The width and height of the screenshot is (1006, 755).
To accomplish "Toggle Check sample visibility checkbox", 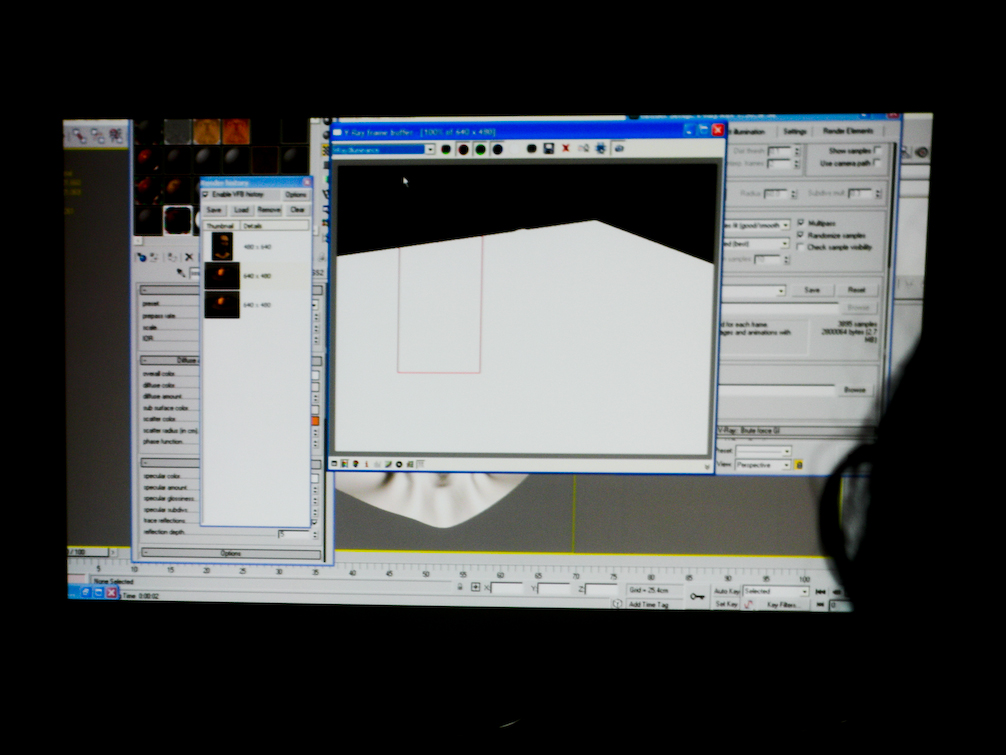I will tap(801, 247).
